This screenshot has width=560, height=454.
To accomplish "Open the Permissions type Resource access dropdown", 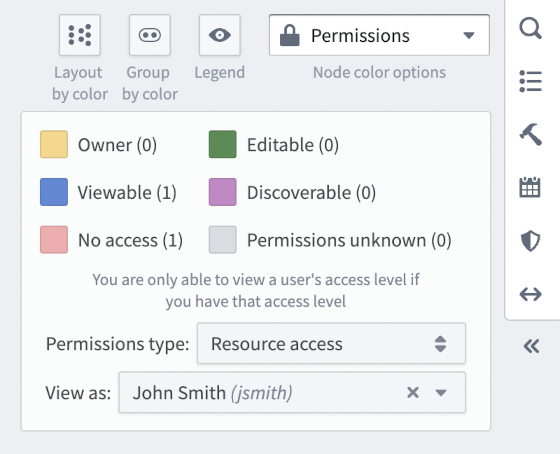I will [331, 344].
